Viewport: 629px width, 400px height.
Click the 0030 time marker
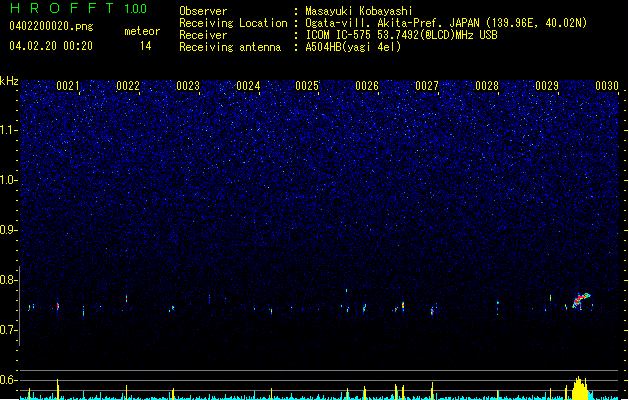coord(607,86)
